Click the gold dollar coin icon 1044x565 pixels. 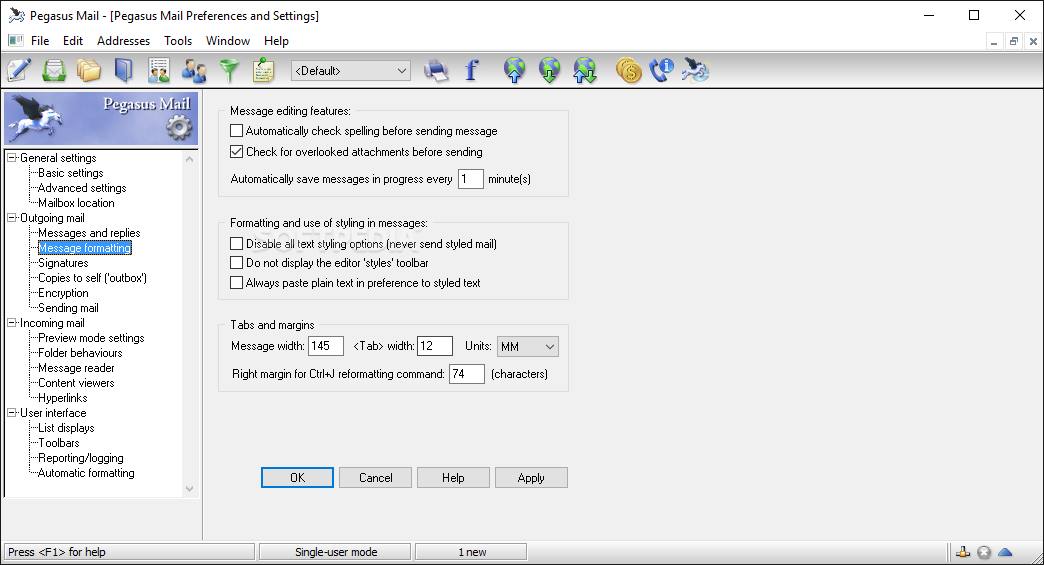[x=628, y=70]
